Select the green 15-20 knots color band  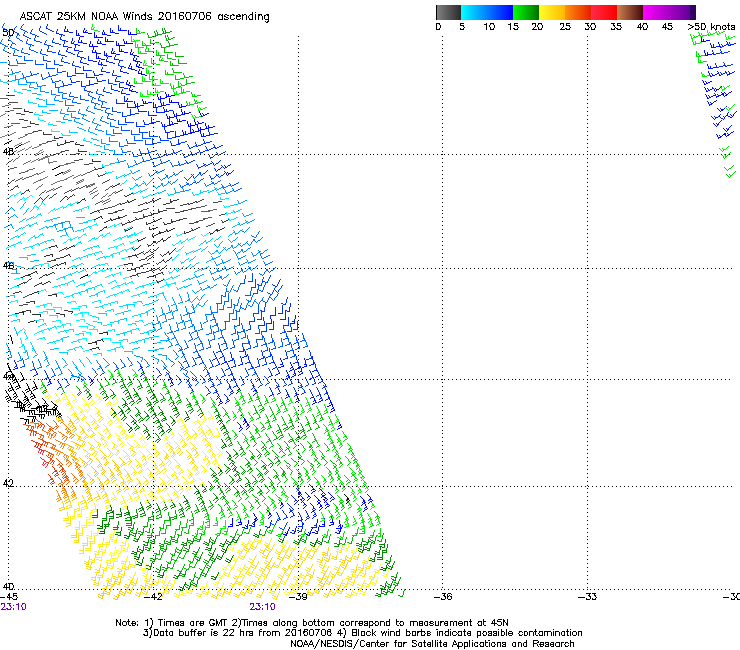526,12
